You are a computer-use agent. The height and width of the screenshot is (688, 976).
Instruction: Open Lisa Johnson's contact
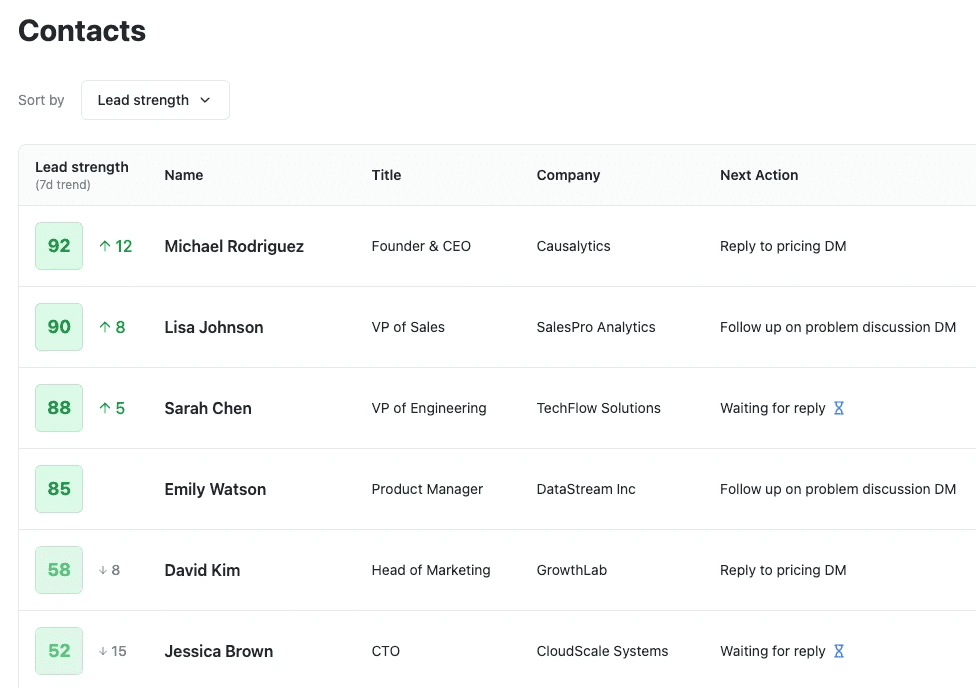pyautogui.click(x=214, y=327)
